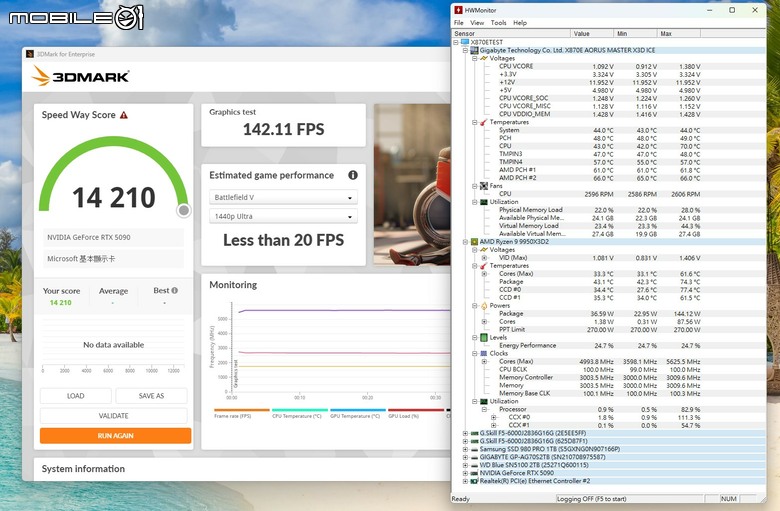Screen dimensions: 780x511
Task: Click the GIGABYTE GP-AG70S2TB drive icon
Action: click(474, 457)
